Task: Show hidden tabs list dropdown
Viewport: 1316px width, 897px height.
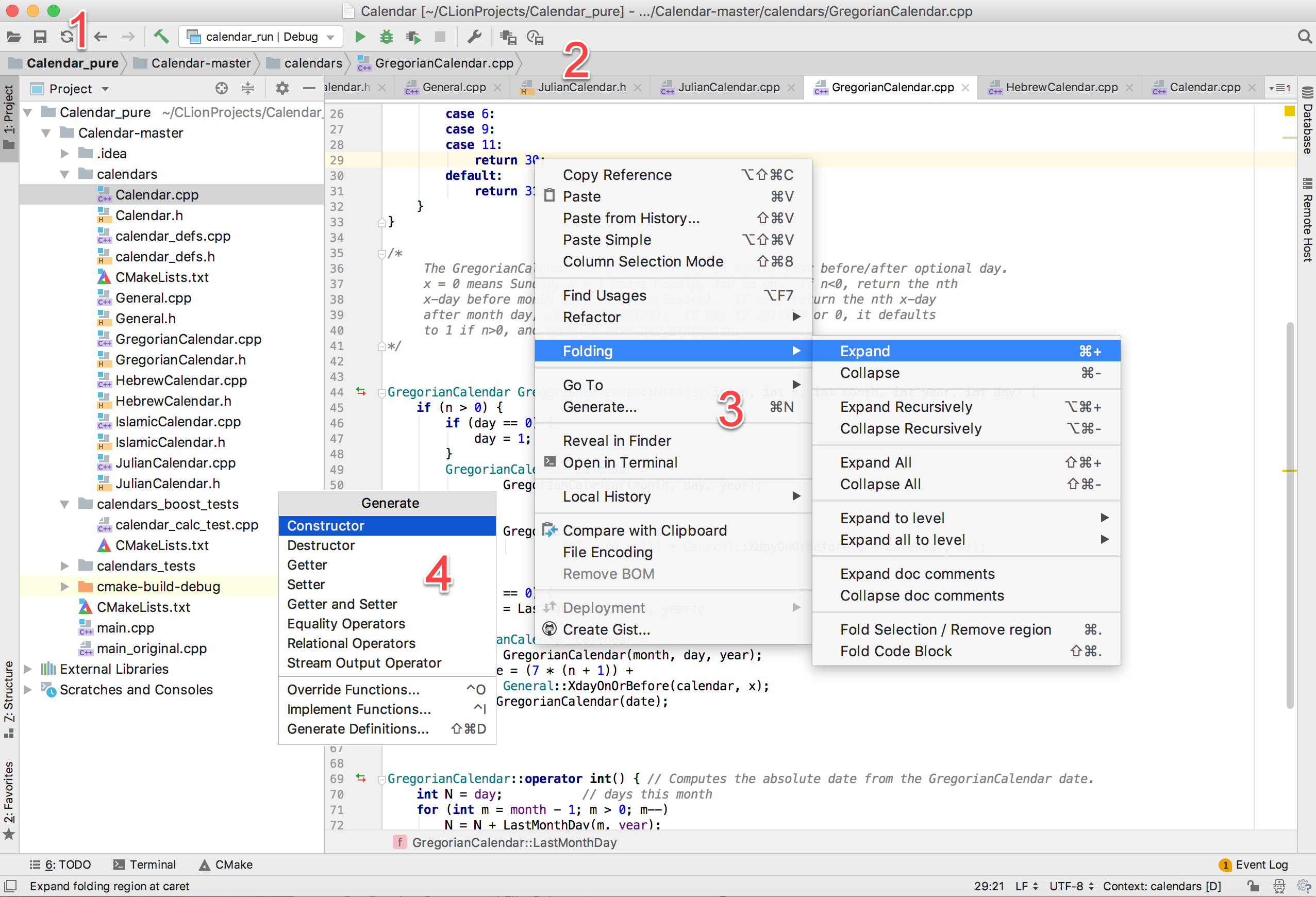Action: [1280, 88]
